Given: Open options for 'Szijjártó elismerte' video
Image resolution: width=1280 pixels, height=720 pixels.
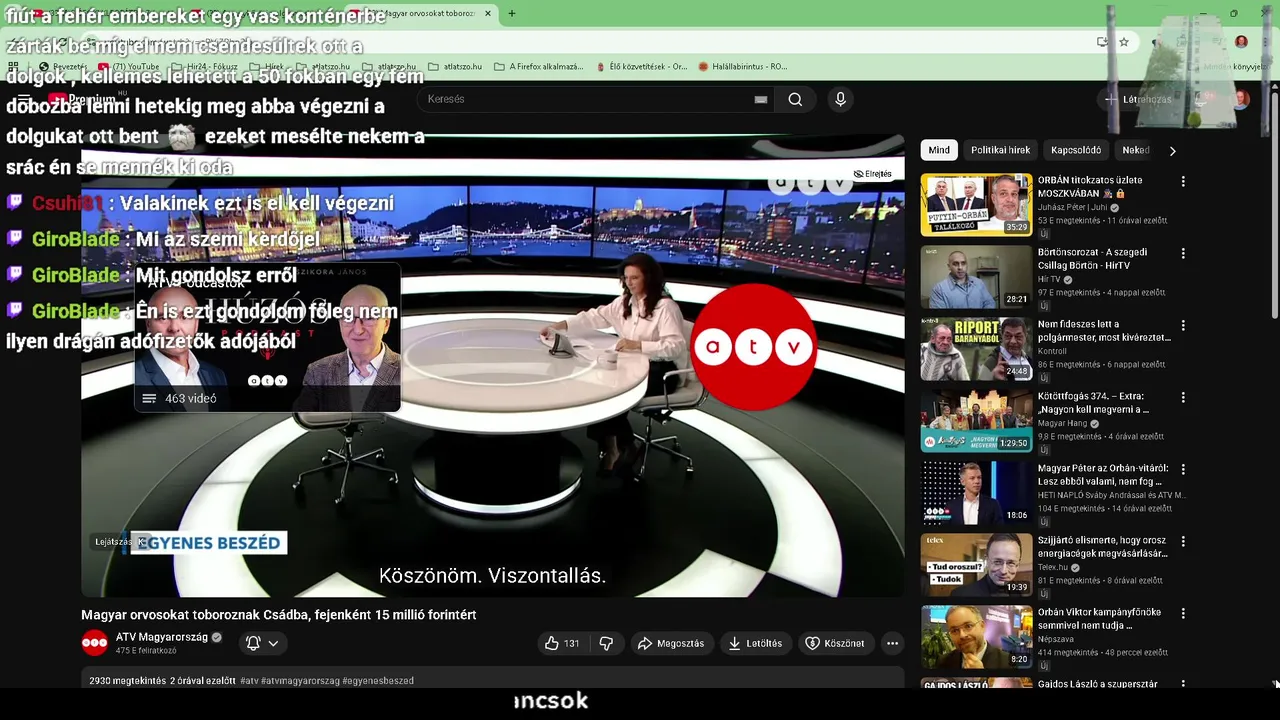Looking at the screenshot, I should click(1183, 542).
